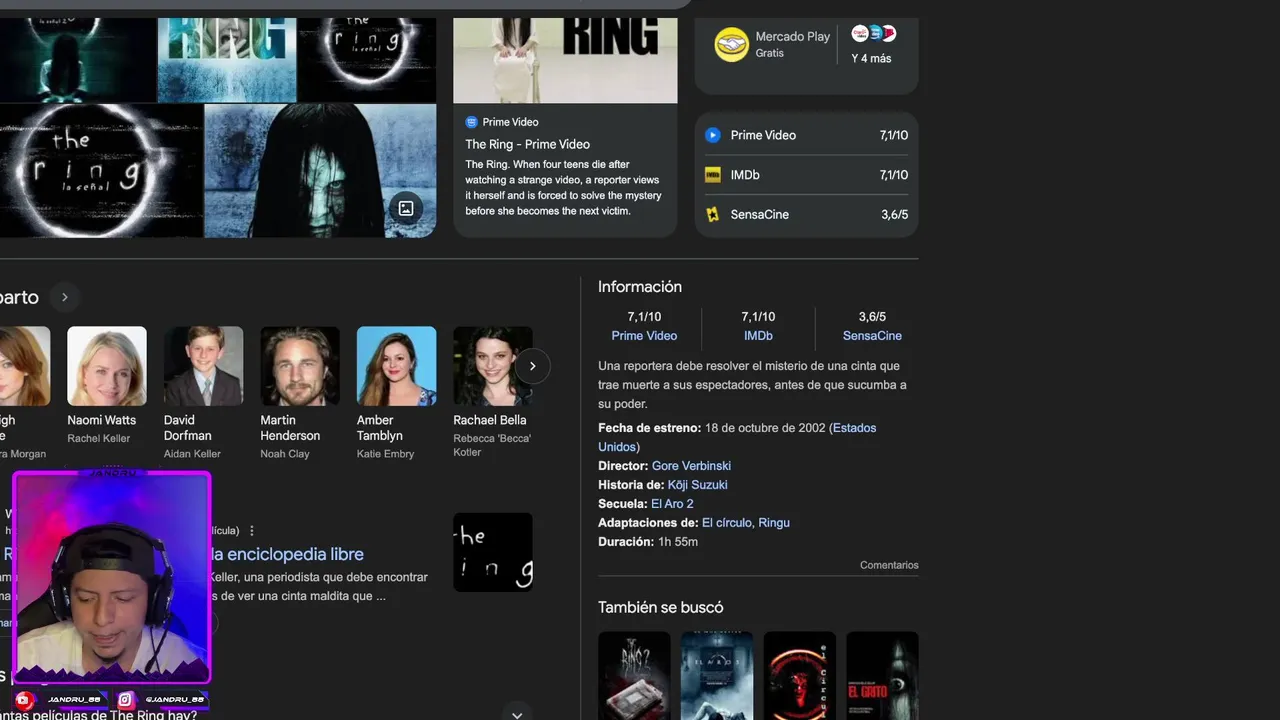Click the SensaCine logo icon in ratings
1280x720 pixels.
pos(713,214)
